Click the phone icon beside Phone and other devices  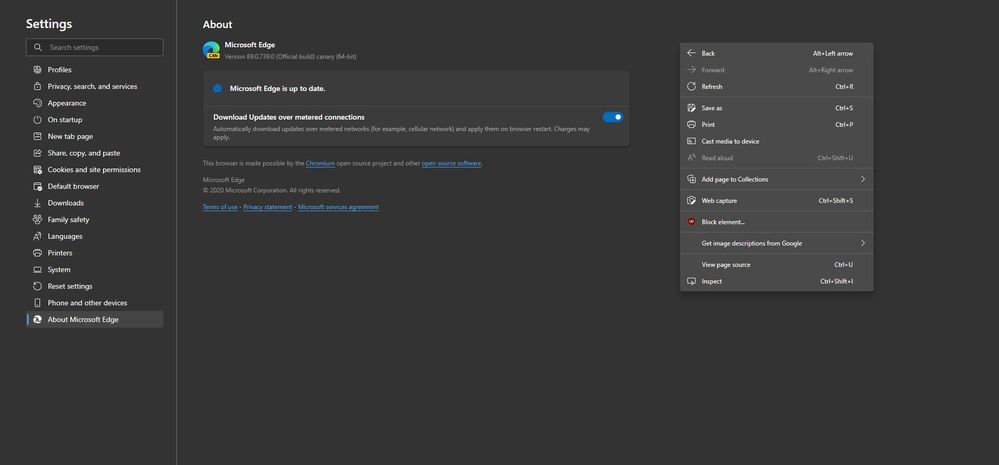point(37,303)
